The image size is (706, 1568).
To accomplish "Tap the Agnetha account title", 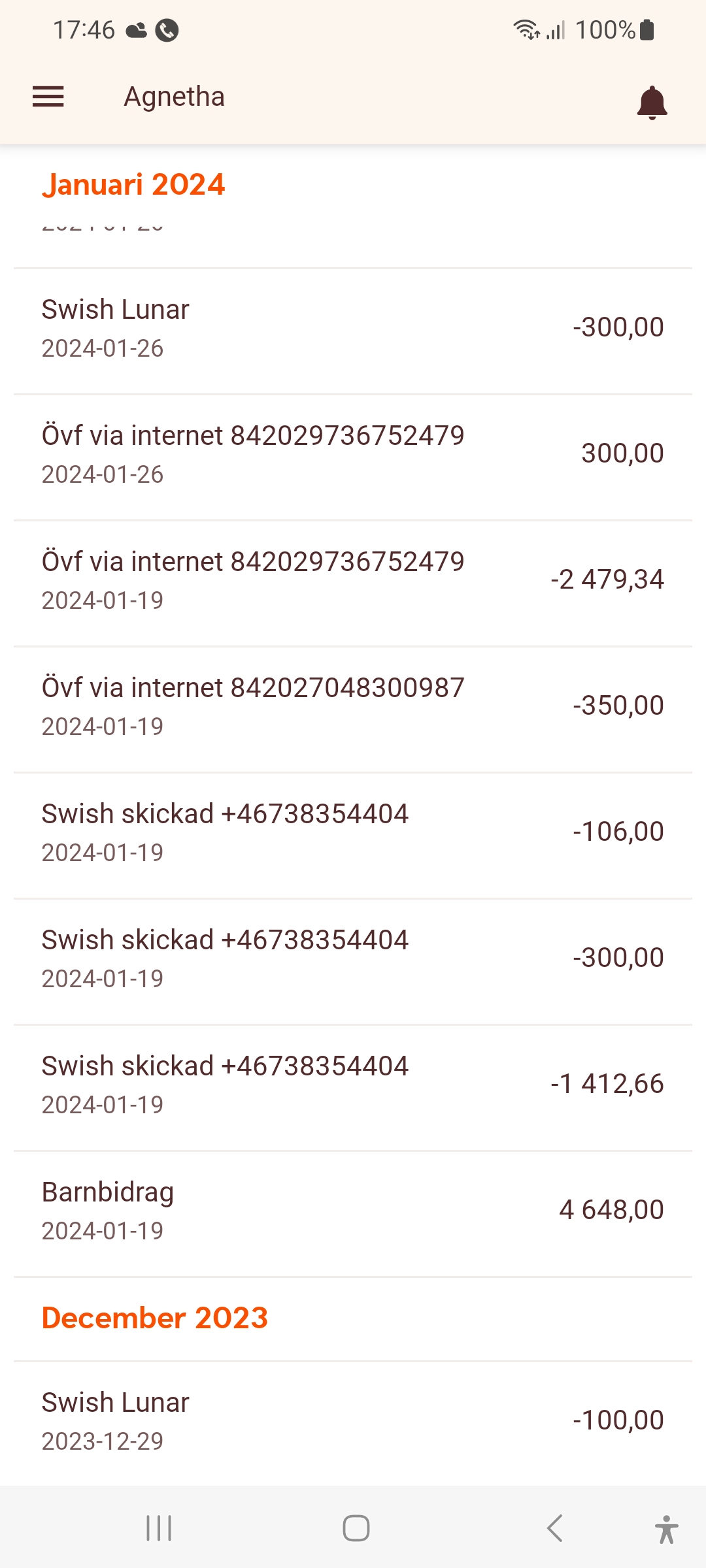I will click(x=175, y=97).
